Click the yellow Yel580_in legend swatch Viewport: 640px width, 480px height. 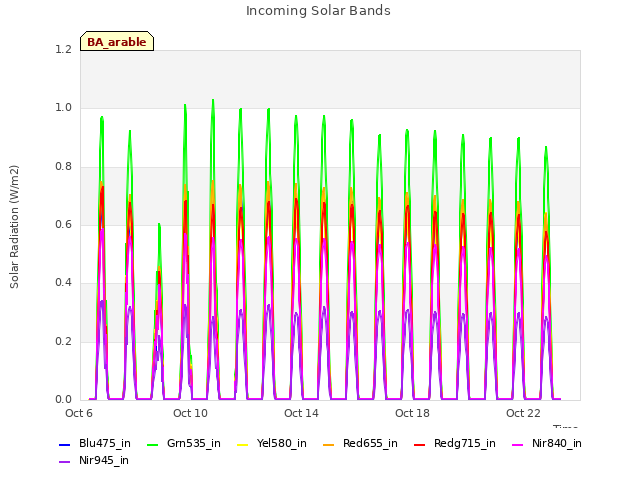click(242, 444)
